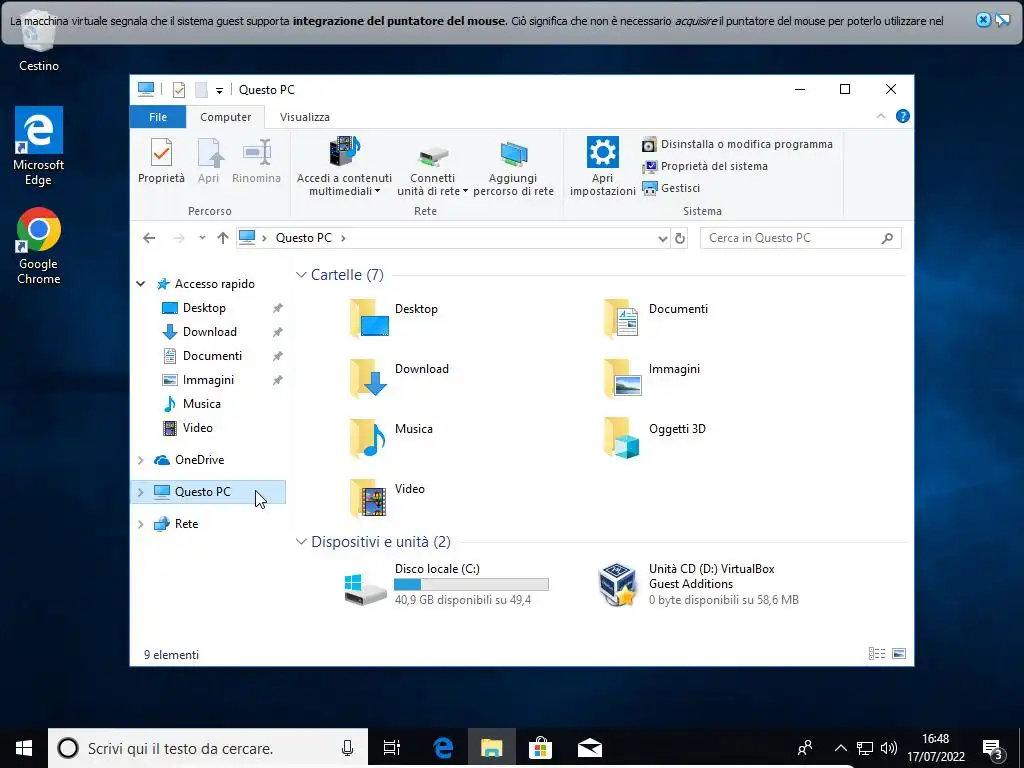Open Google Chrome desktop shortcut
The width and height of the screenshot is (1024, 768).
pyautogui.click(x=39, y=246)
